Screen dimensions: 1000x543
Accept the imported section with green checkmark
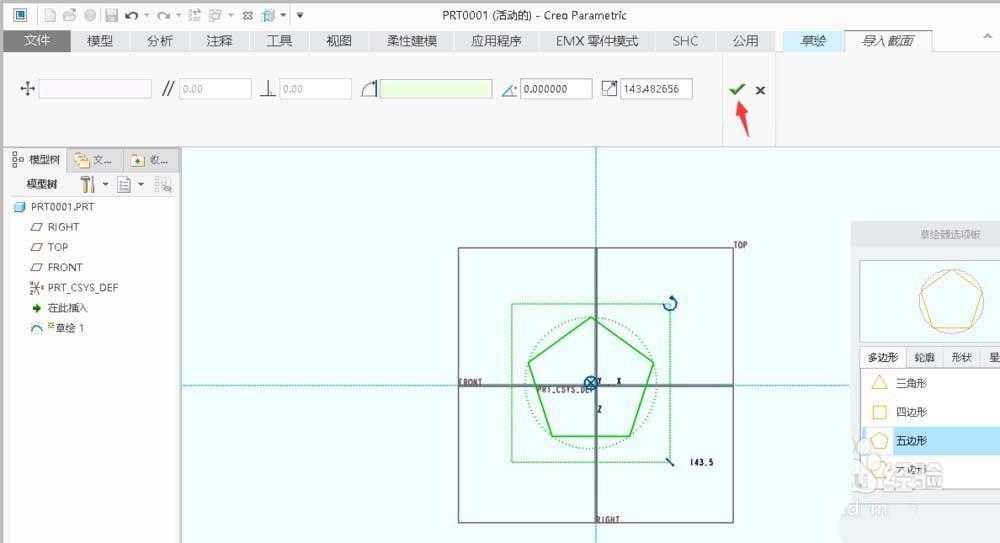tap(737, 89)
